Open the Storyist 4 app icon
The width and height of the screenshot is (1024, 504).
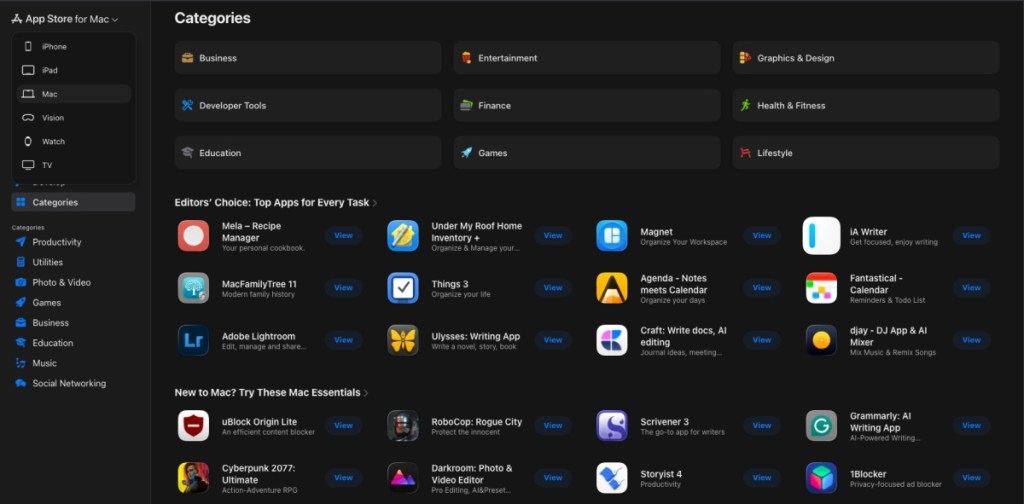pyautogui.click(x=612, y=478)
